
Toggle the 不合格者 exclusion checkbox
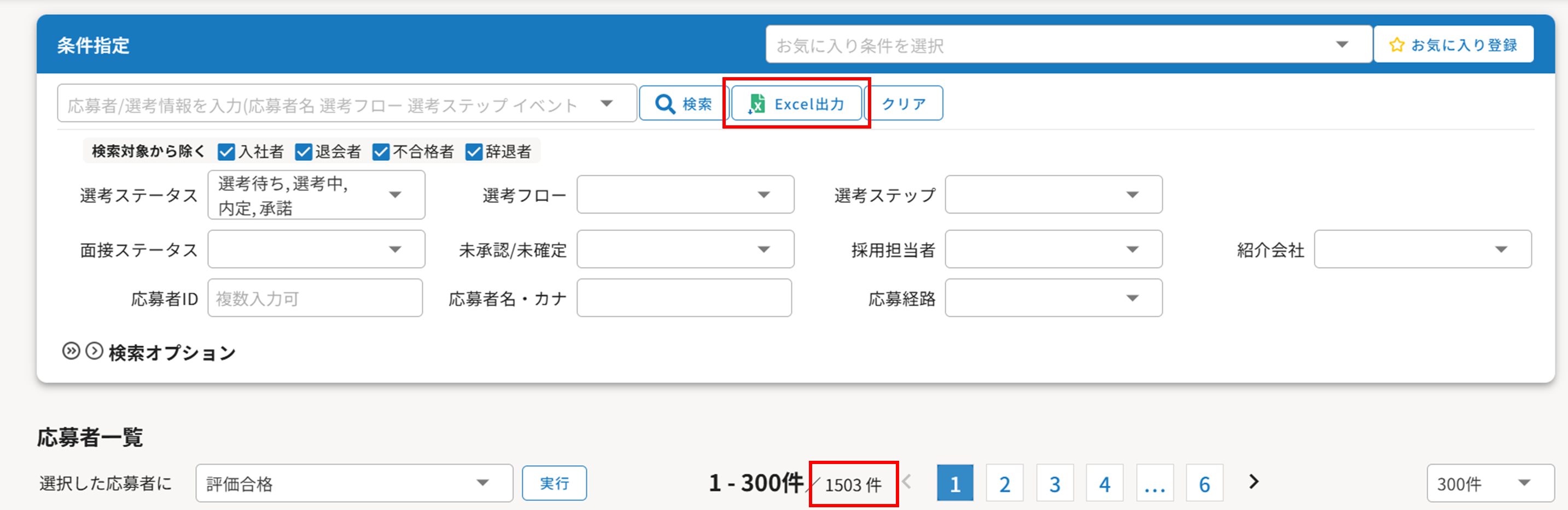(x=381, y=152)
